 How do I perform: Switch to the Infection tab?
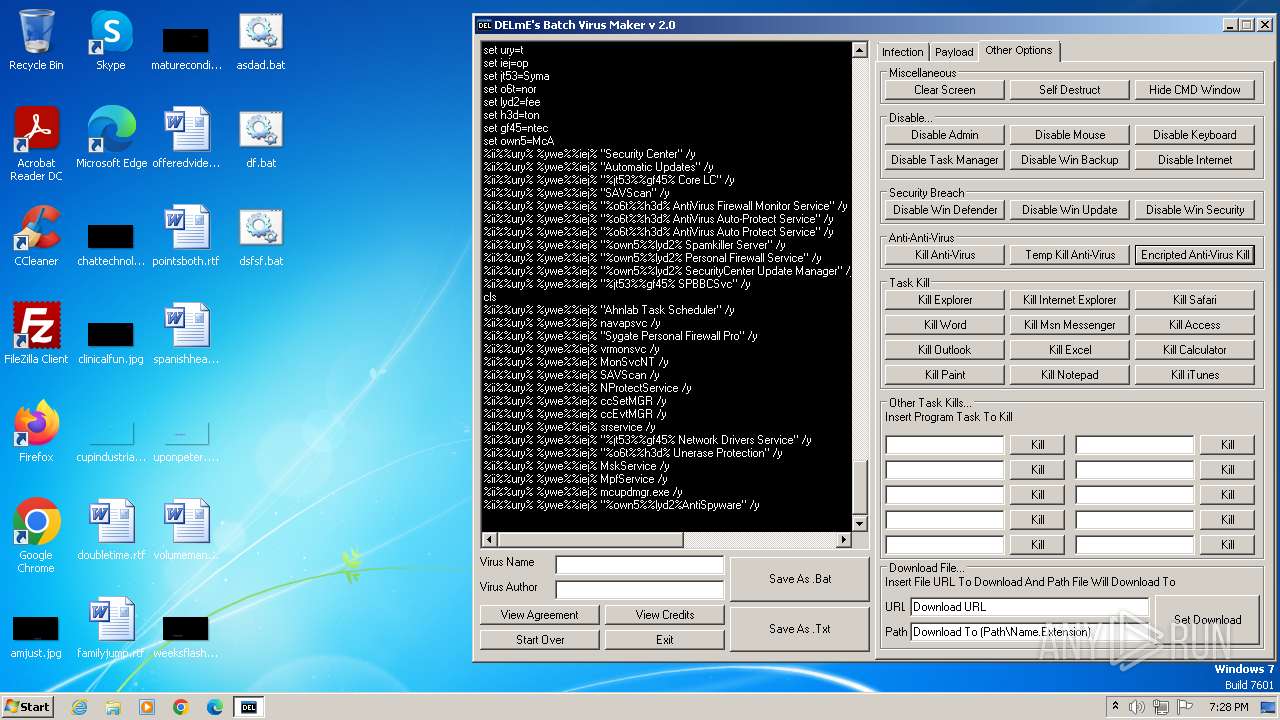pyautogui.click(x=902, y=52)
